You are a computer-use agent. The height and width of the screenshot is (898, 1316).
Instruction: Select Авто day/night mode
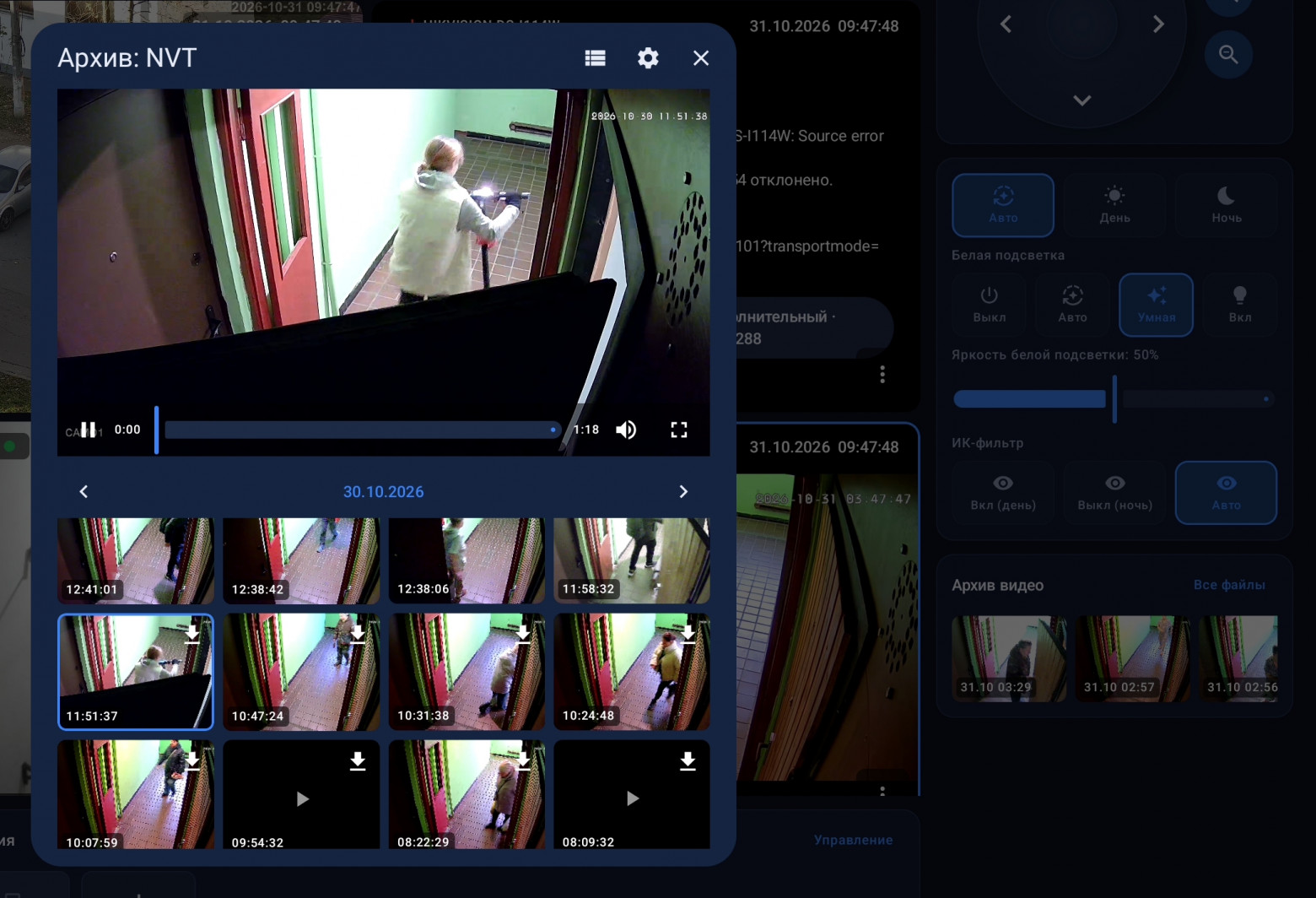(x=1003, y=205)
